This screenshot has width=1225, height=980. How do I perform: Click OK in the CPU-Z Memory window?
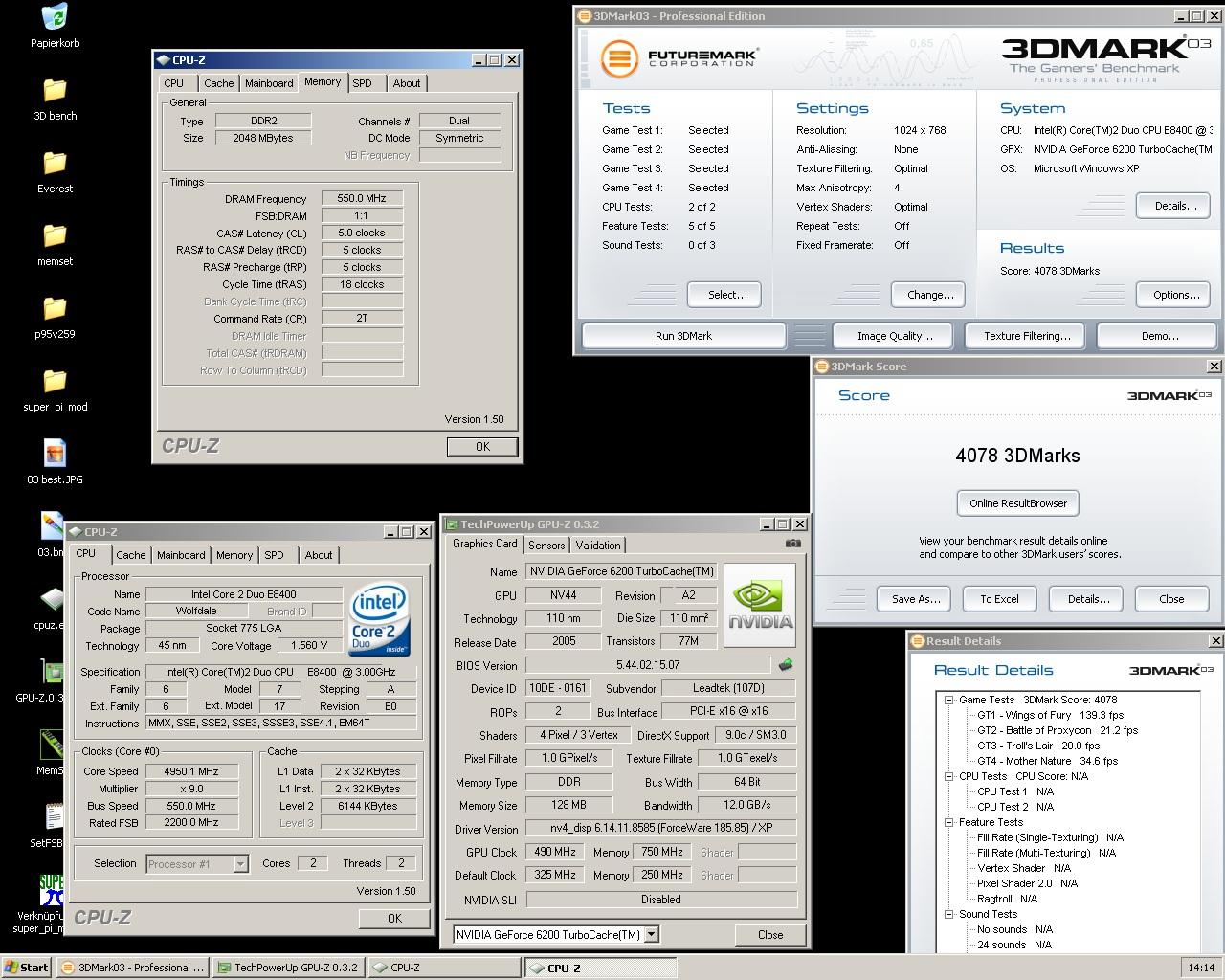coord(482,447)
